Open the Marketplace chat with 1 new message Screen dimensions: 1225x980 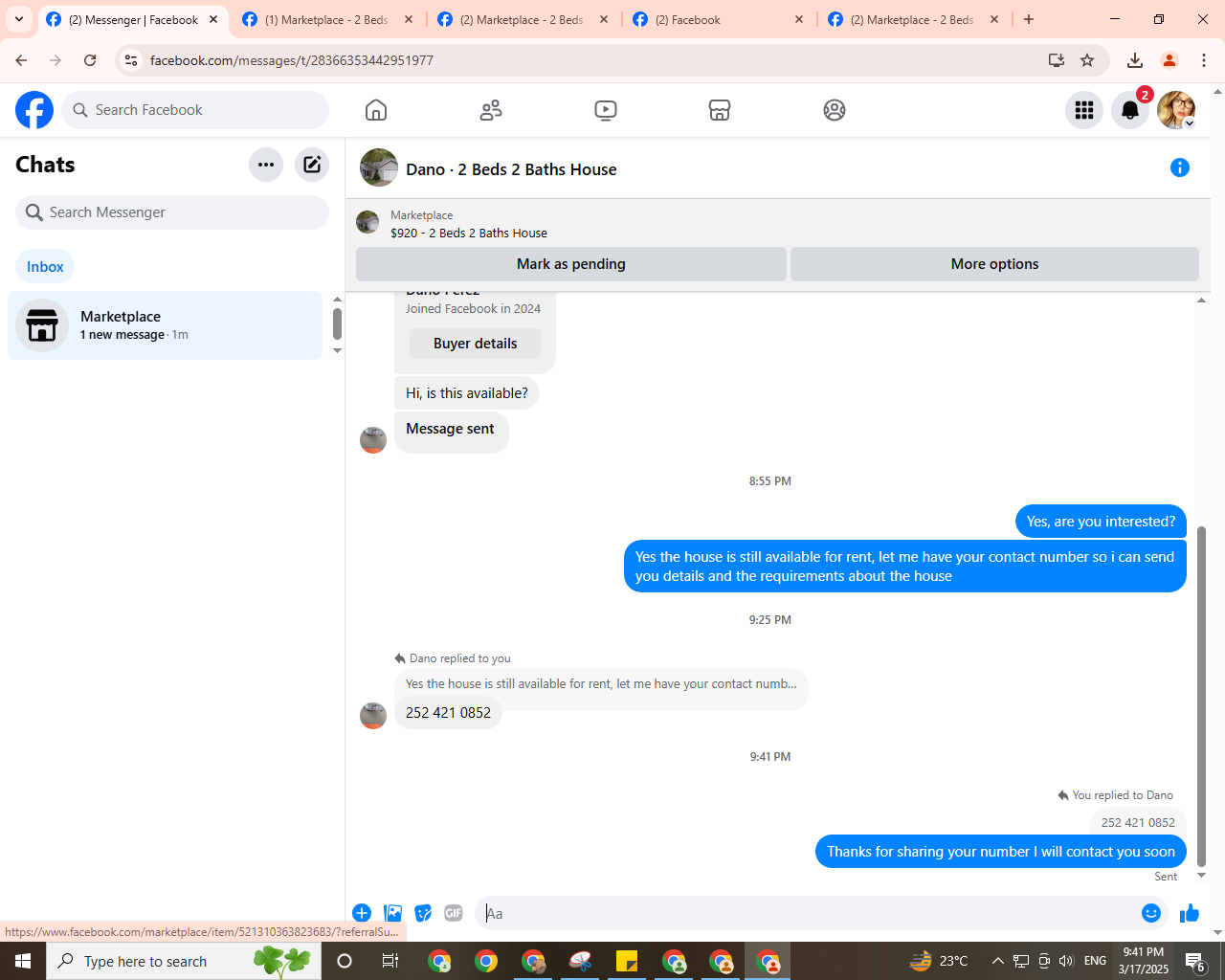tap(166, 325)
